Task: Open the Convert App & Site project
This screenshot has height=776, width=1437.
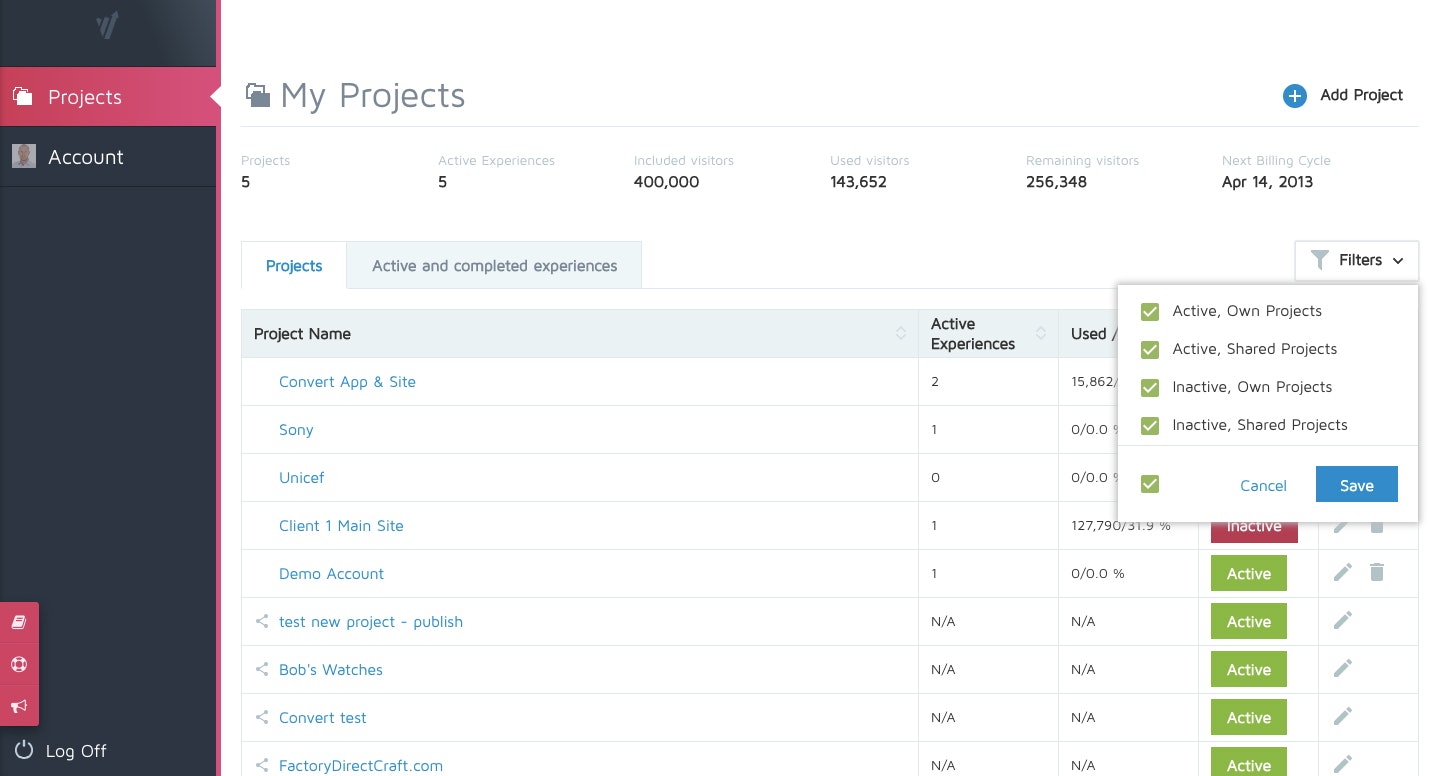Action: [x=347, y=382]
